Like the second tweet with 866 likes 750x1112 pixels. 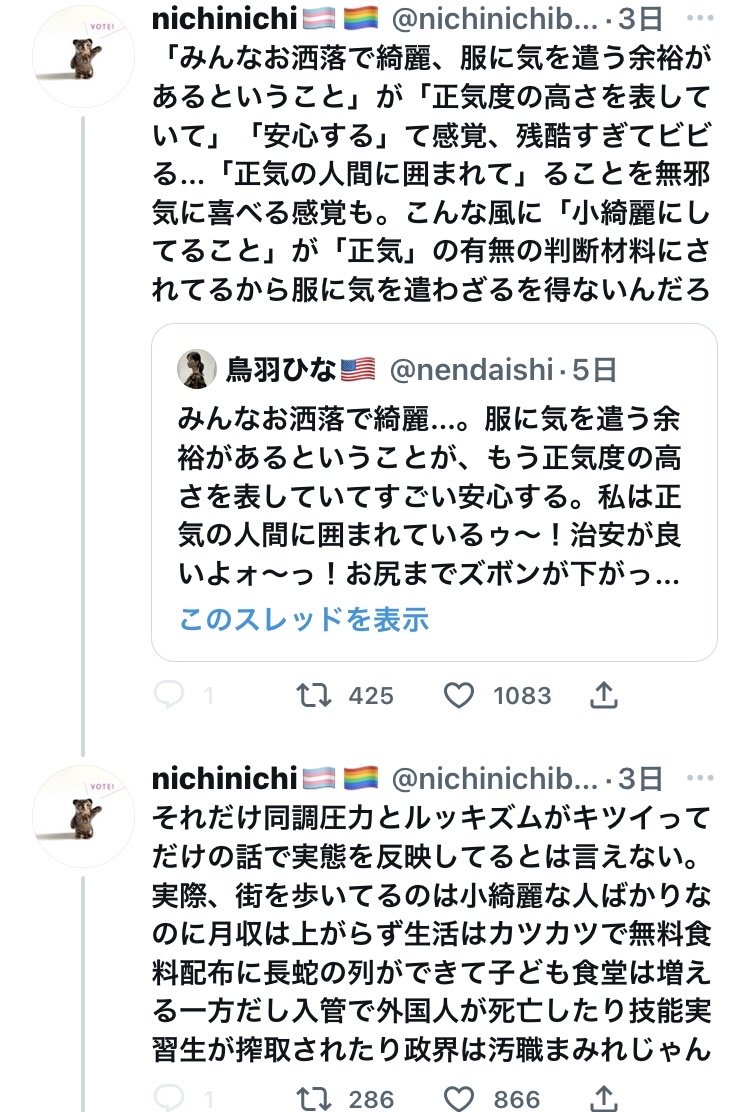coord(459,1100)
